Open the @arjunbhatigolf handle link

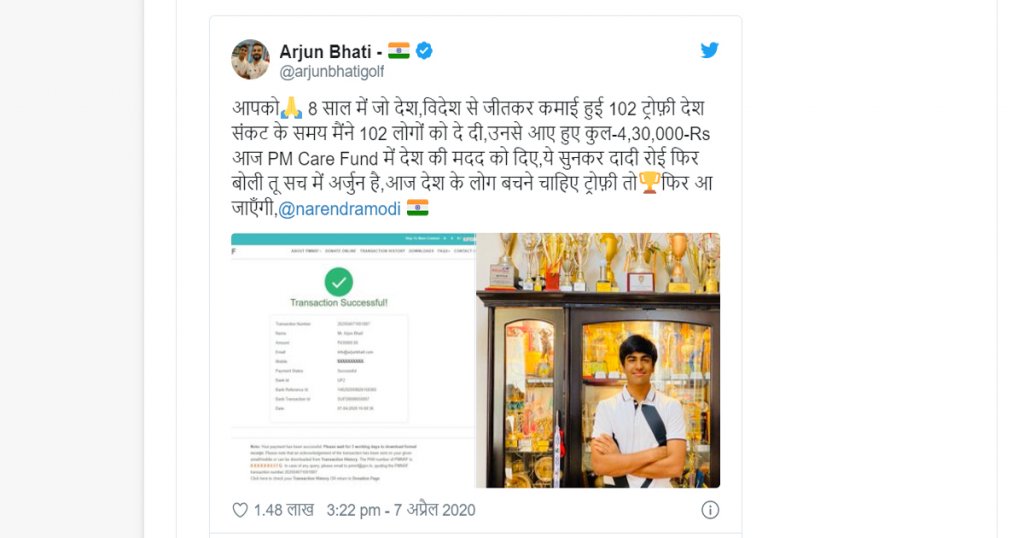point(332,72)
